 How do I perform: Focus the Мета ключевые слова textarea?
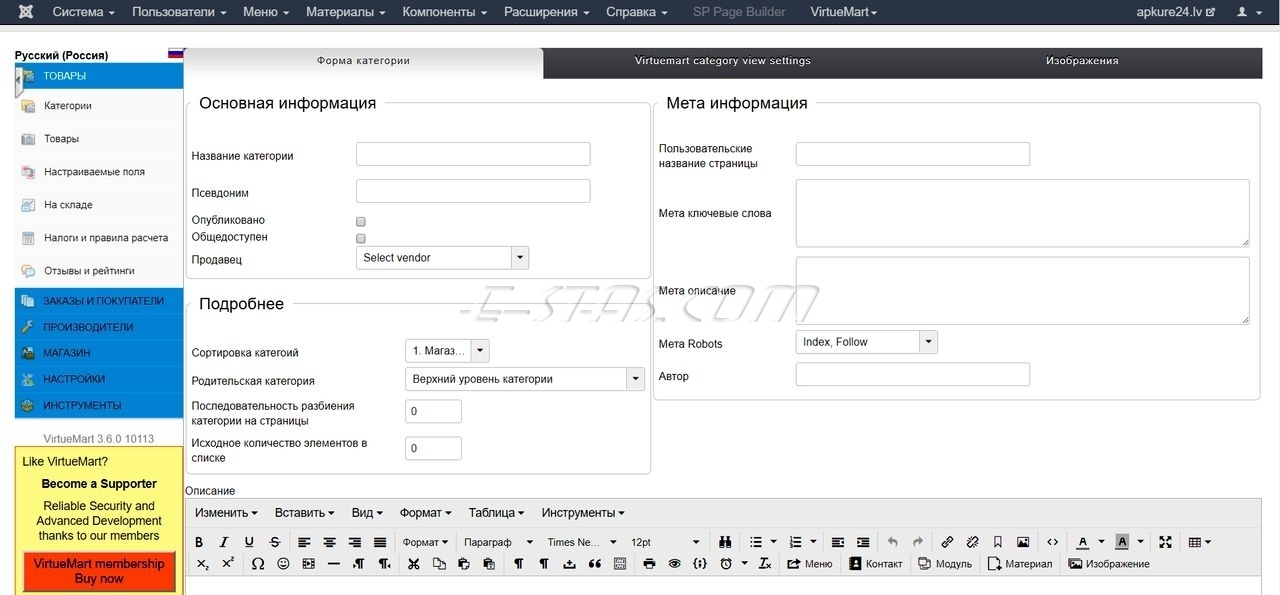[x=1023, y=213]
